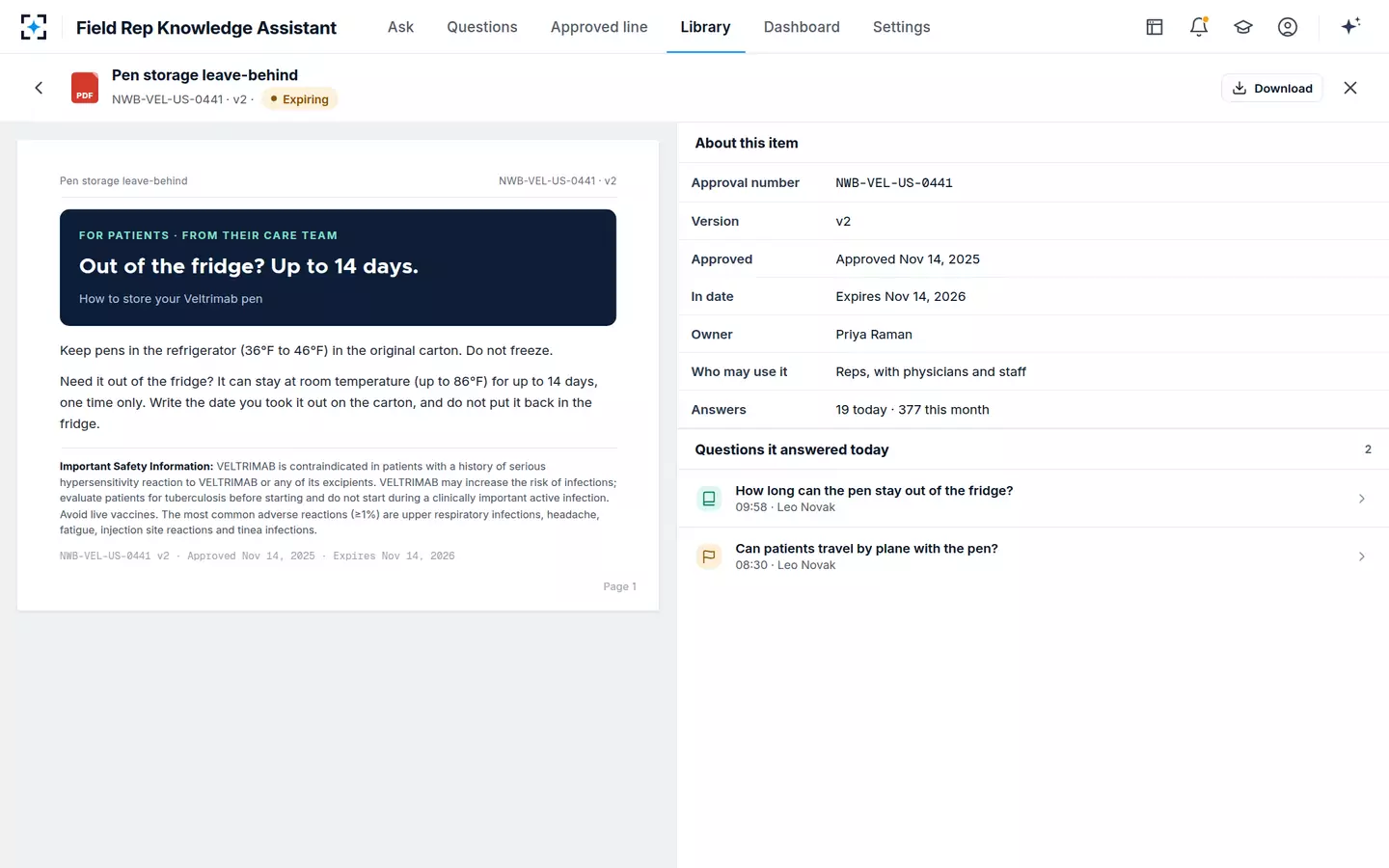Image resolution: width=1389 pixels, height=868 pixels.
Task: Click the PDF preview page headline banner
Action: point(338,267)
